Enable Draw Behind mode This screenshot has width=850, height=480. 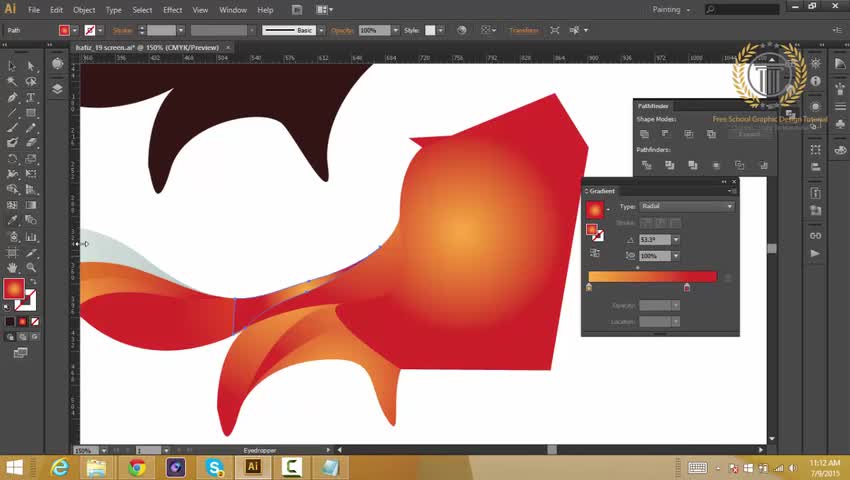click(x=22, y=337)
